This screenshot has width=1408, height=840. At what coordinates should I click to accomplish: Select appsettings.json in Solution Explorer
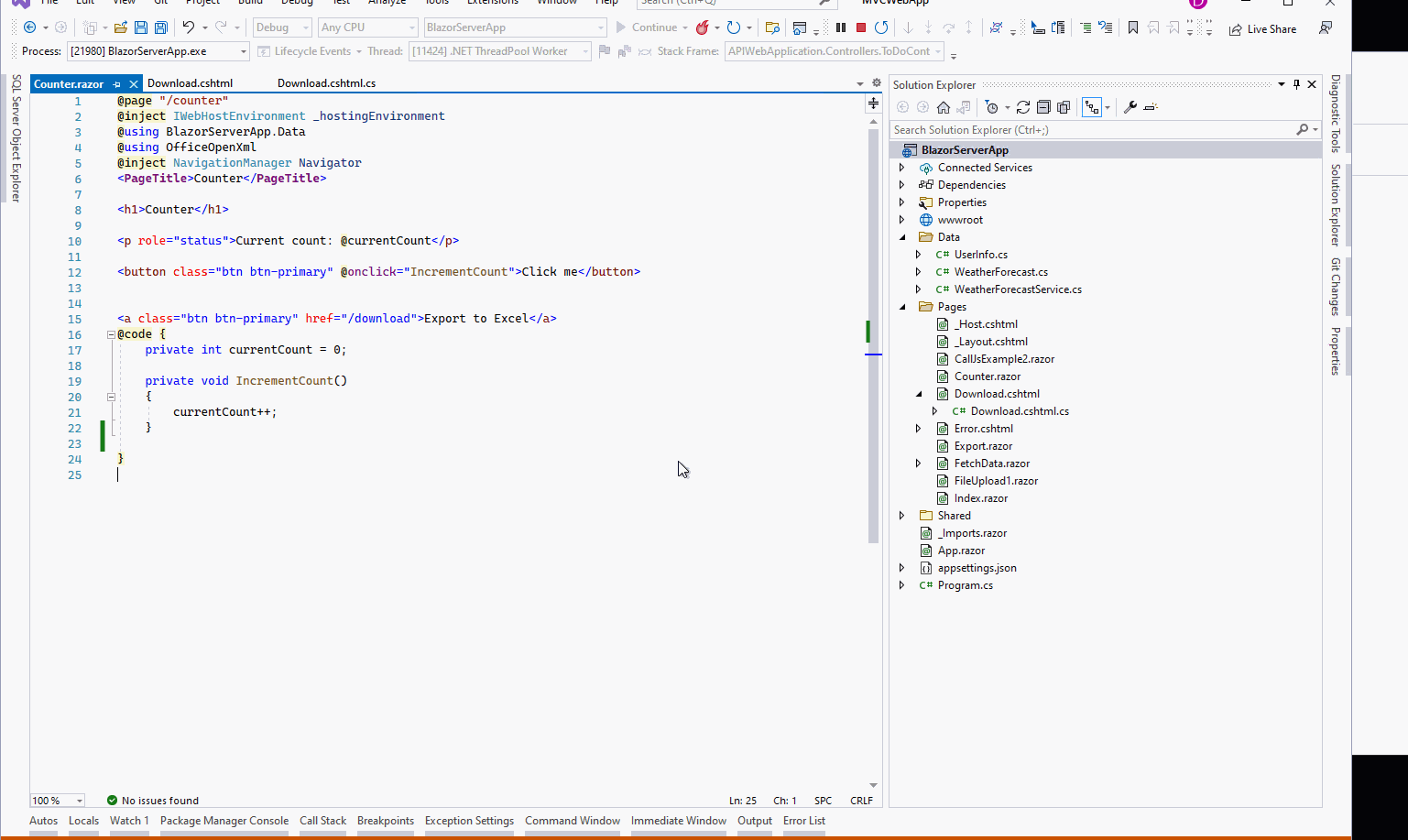977,568
